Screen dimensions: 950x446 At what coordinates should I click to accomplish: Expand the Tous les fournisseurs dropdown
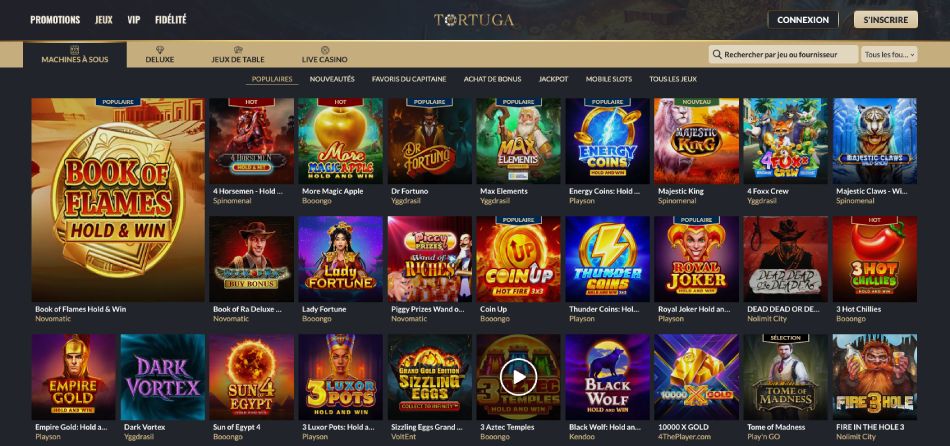click(889, 55)
